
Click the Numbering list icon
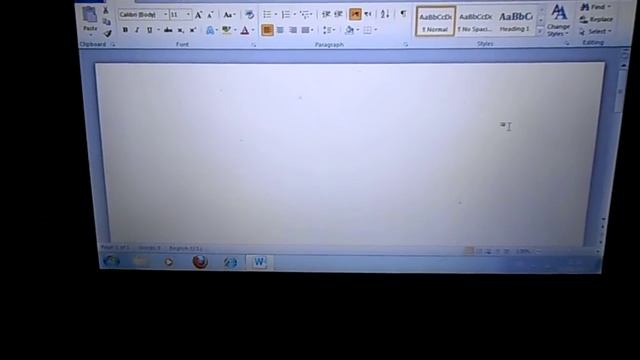286,15
